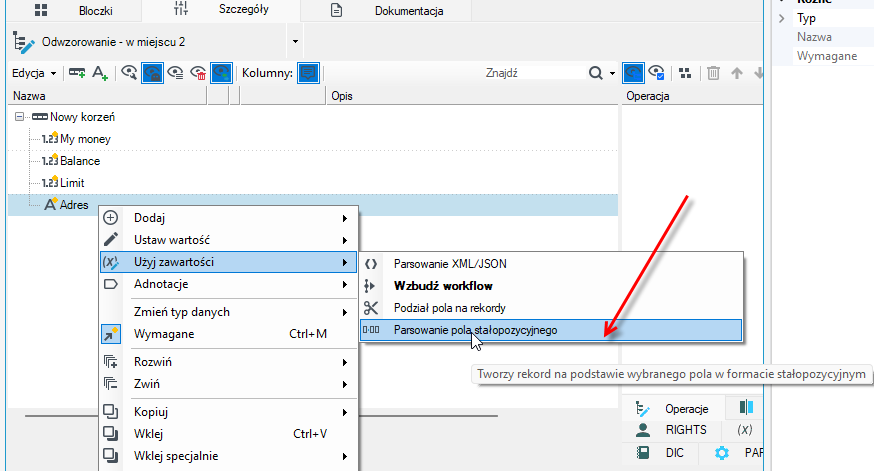Click the add record field icon
The width and height of the screenshot is (874, 471).
76,73
